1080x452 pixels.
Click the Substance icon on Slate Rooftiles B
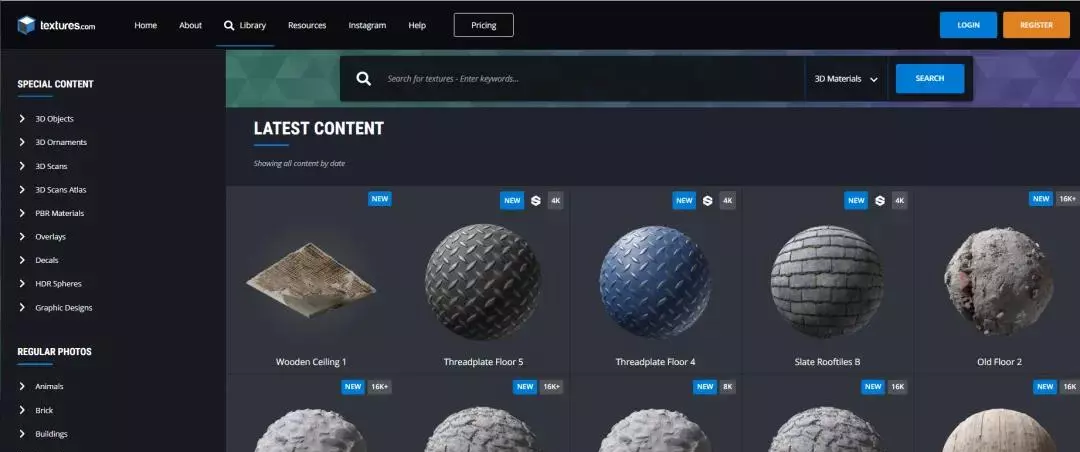(x=880, y=201)
